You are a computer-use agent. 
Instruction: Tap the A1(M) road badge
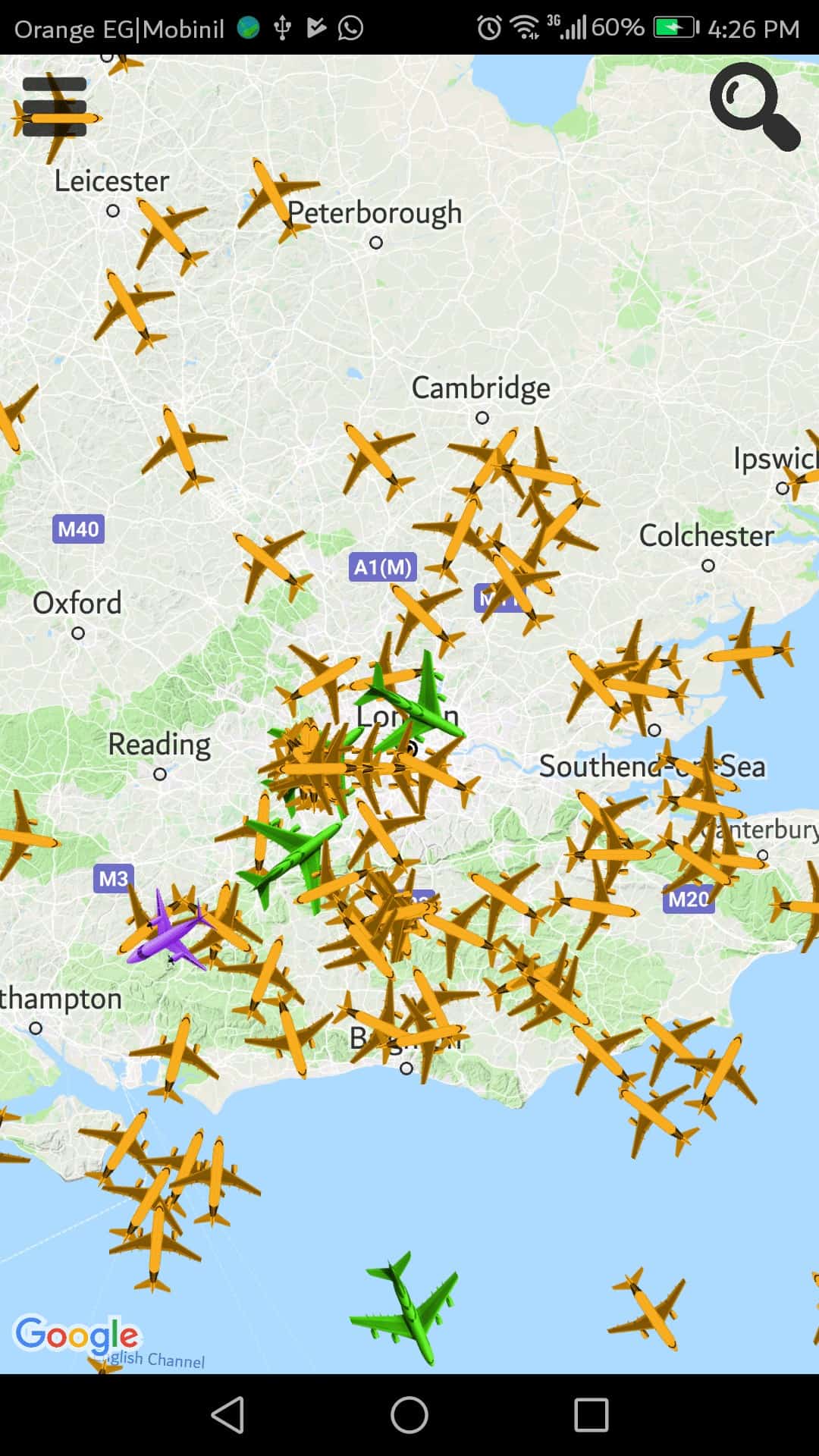(382, 566)
